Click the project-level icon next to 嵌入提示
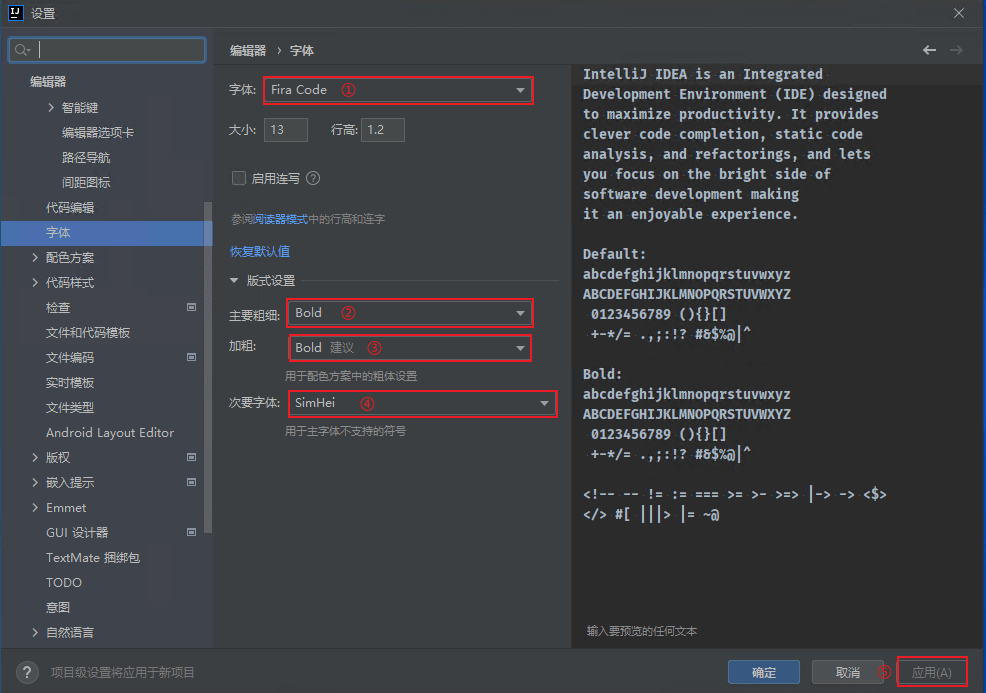The width and height of the screenshot is (986, 693). pyautogui.click(x=192, y=482)
